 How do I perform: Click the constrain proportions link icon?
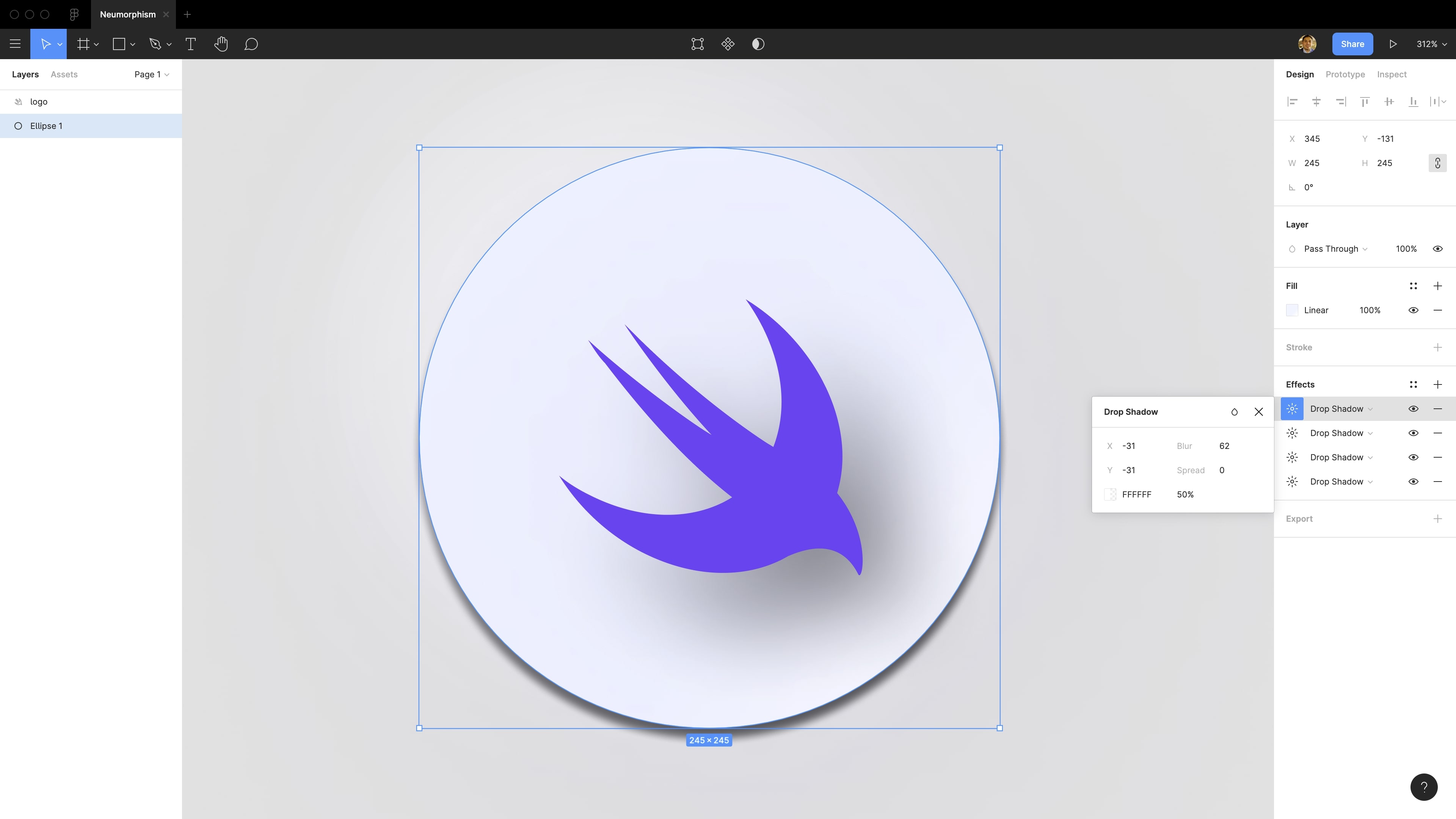(x=1437, y=163)
